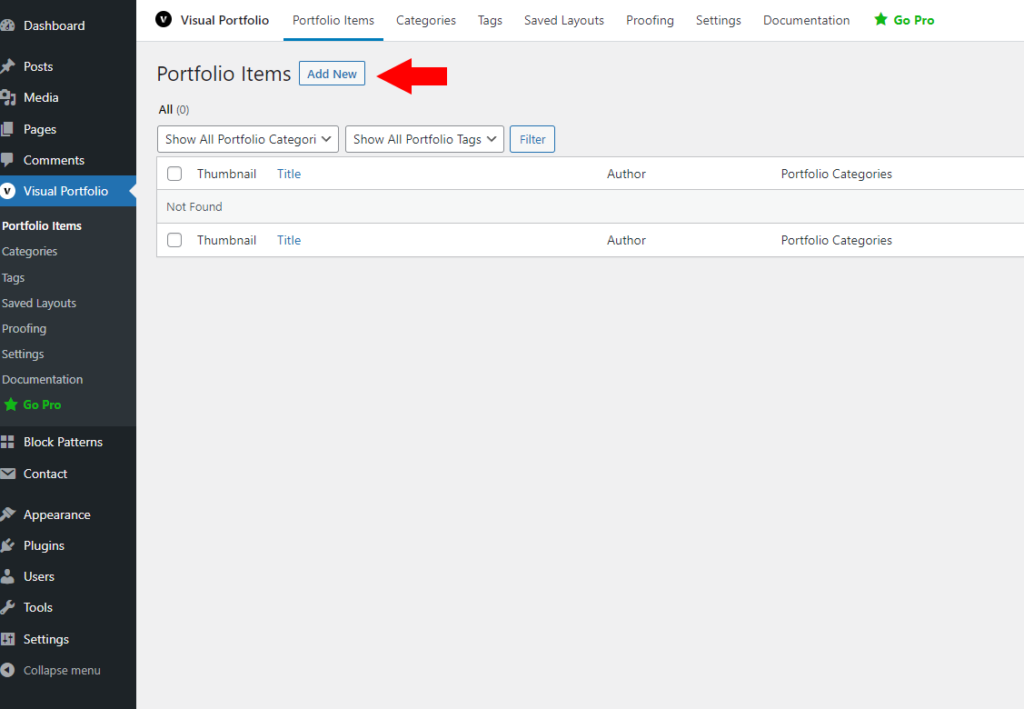Image resolution: width=1024 pixels, height=709 pixels.
Task: Click the Settings sliders icon in sidebar
Action: (7, 638)
